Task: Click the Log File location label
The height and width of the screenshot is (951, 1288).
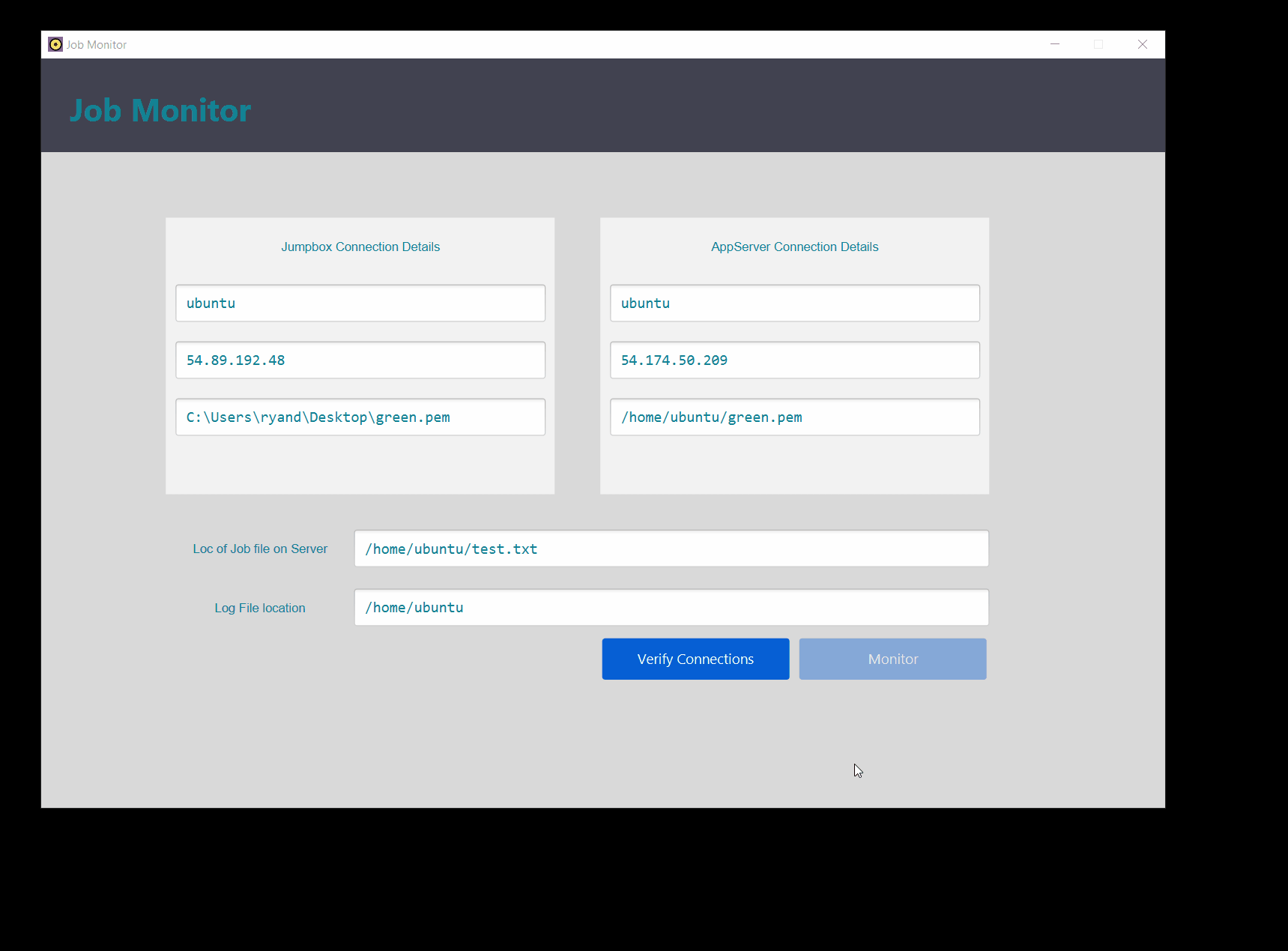Action: click(259, 608)
